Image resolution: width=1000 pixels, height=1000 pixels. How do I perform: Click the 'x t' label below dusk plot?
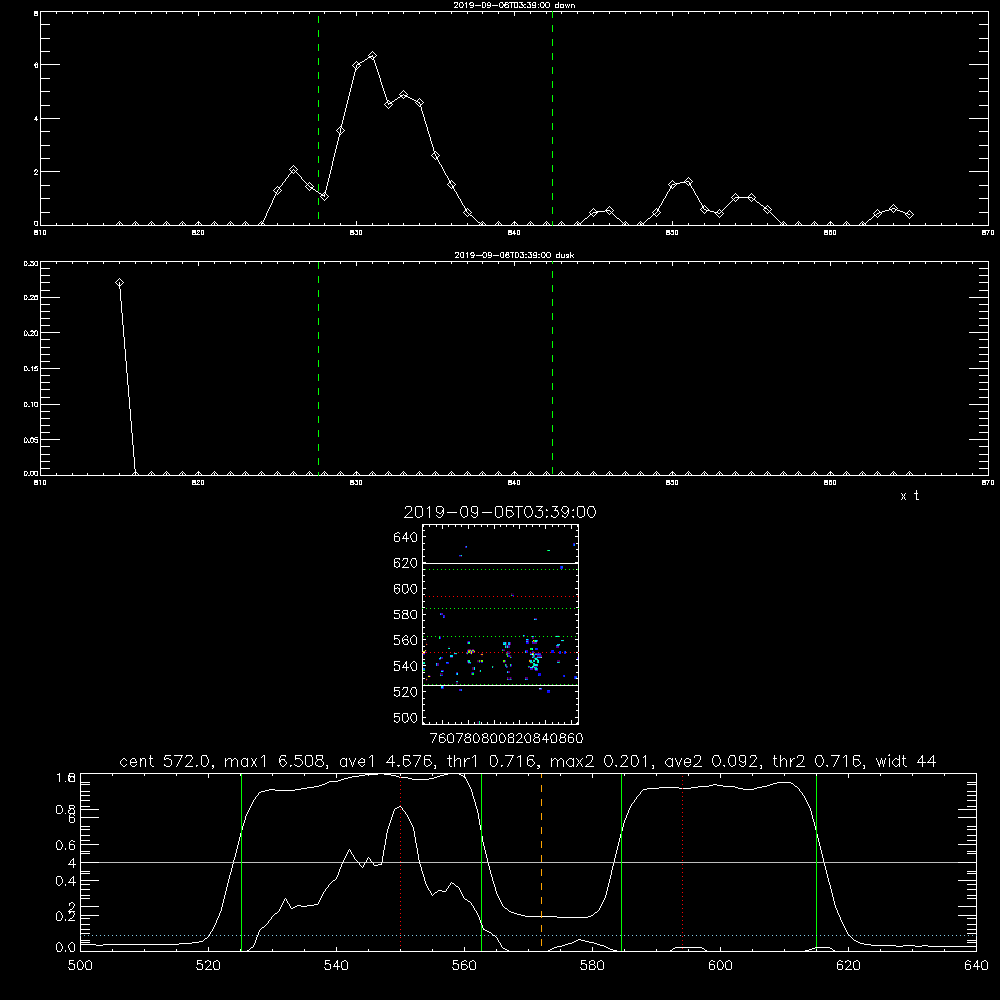click(x=909, y=496)
